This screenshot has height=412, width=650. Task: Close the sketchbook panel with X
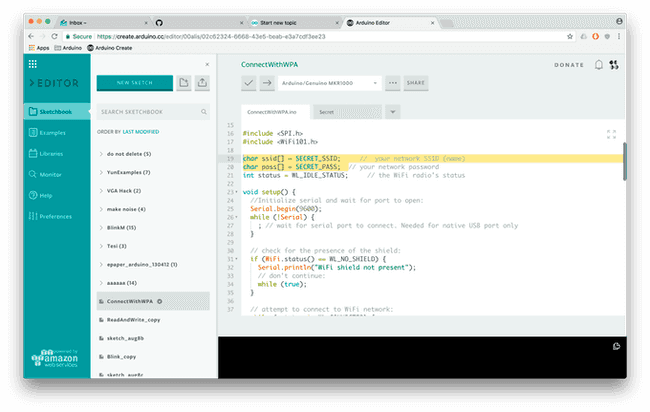tap(207, 64)
